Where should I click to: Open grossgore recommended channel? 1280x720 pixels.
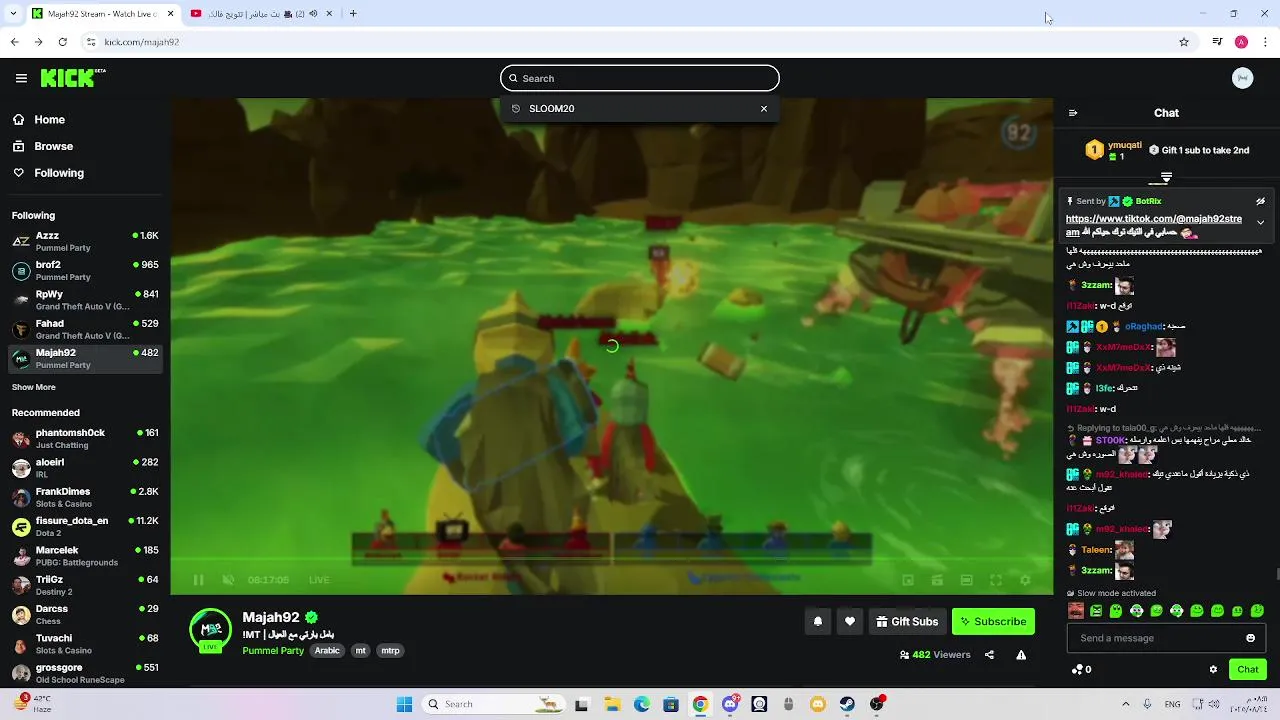(x=85, y=672)
